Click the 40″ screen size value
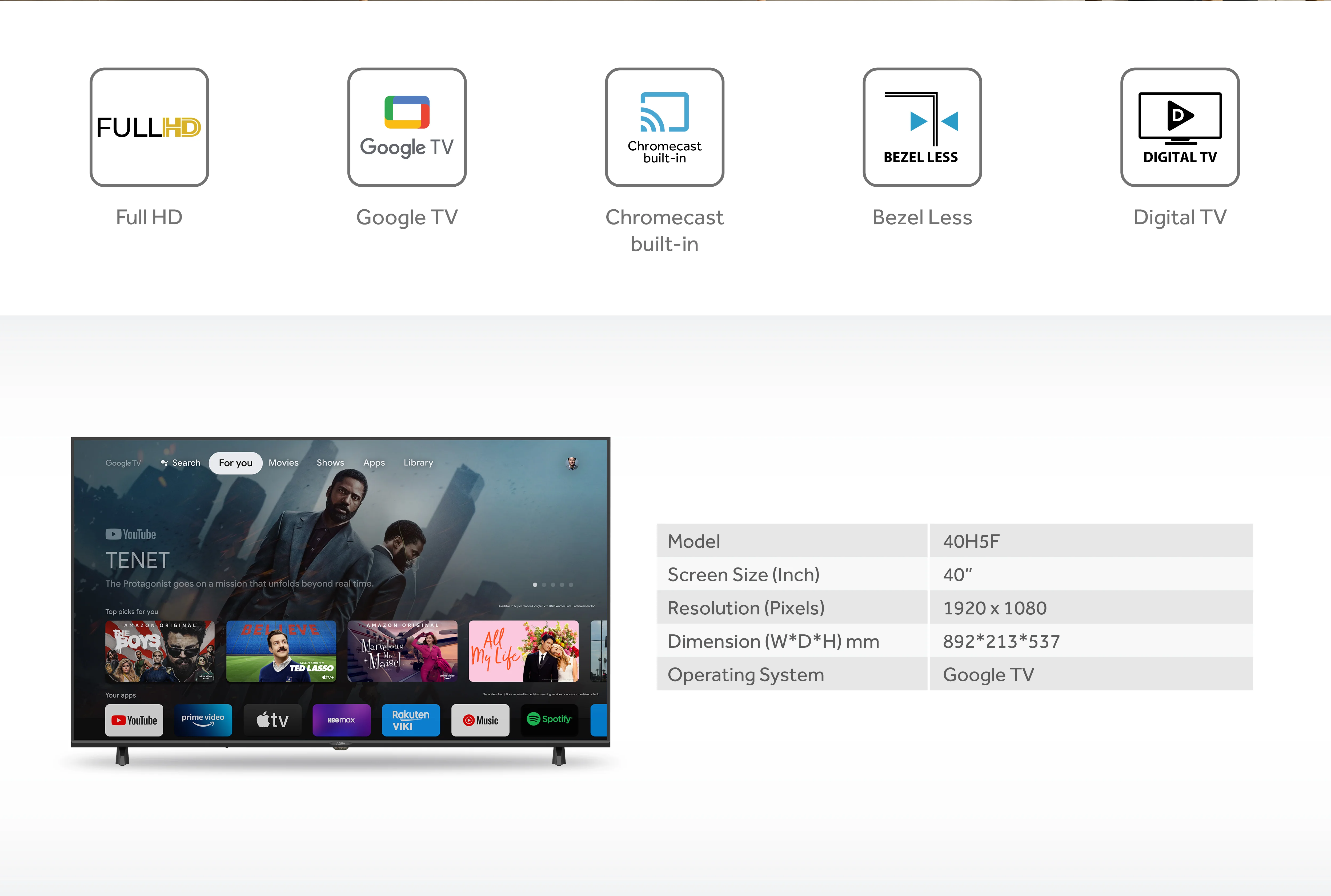The width and height of the screenshot is (1331, 896). click(x=958, y=574)
